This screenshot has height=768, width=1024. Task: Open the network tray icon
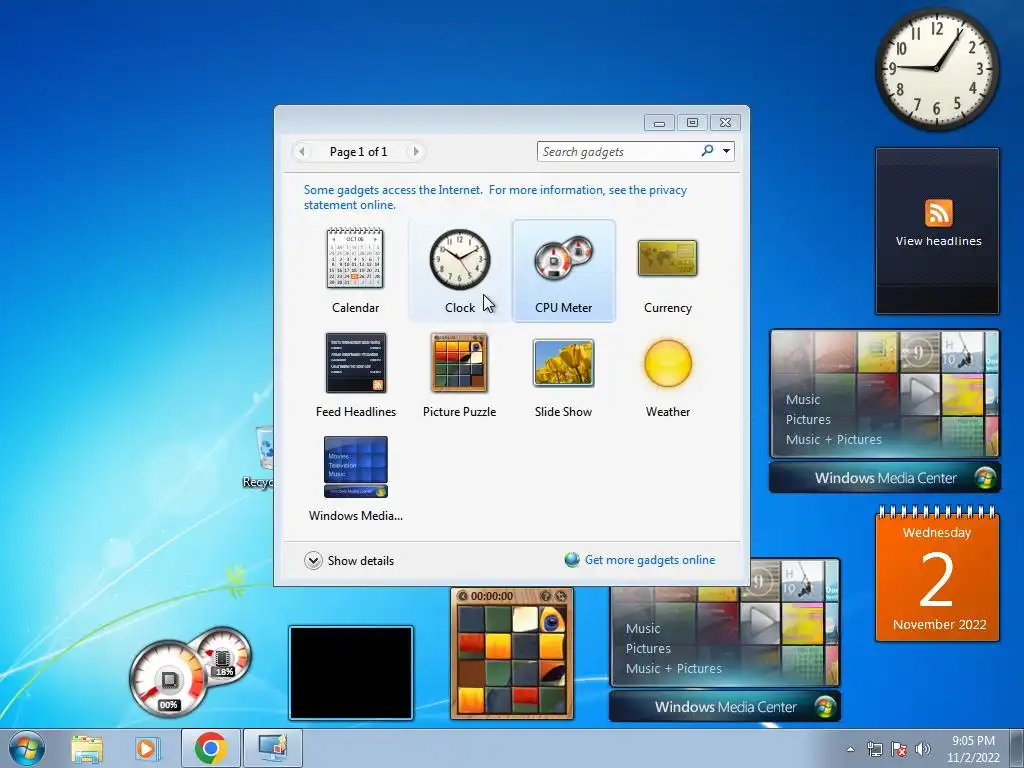tap(874, 749)
